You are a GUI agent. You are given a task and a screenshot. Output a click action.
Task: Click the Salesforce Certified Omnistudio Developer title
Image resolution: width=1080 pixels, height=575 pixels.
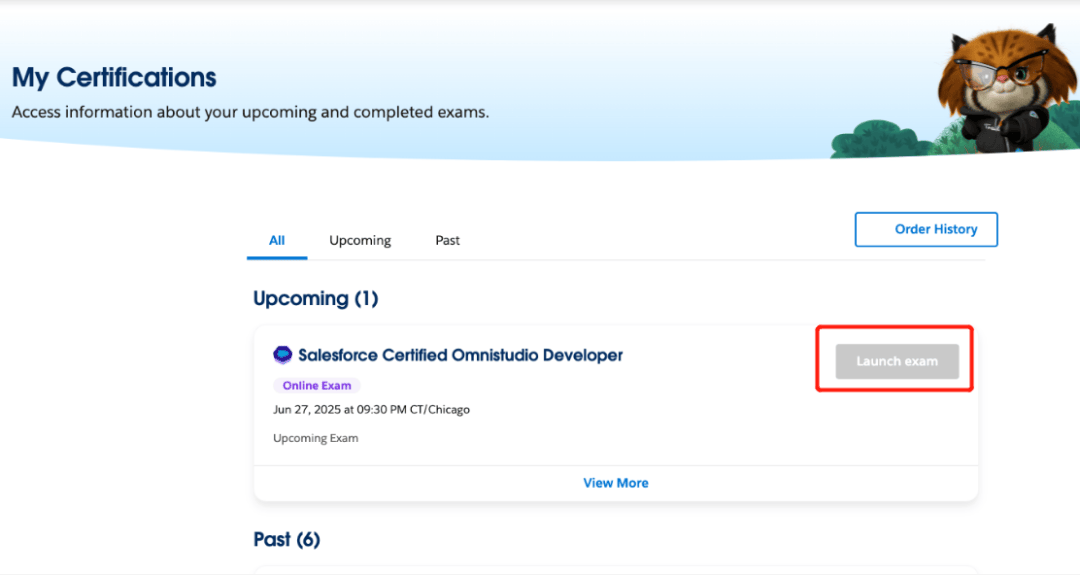(460, 355)
